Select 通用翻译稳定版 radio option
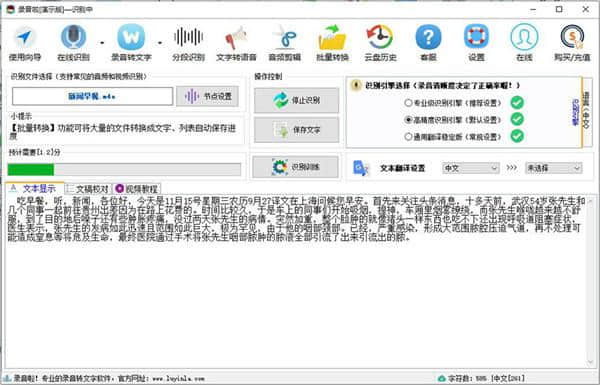 click(x=408, y=137)
